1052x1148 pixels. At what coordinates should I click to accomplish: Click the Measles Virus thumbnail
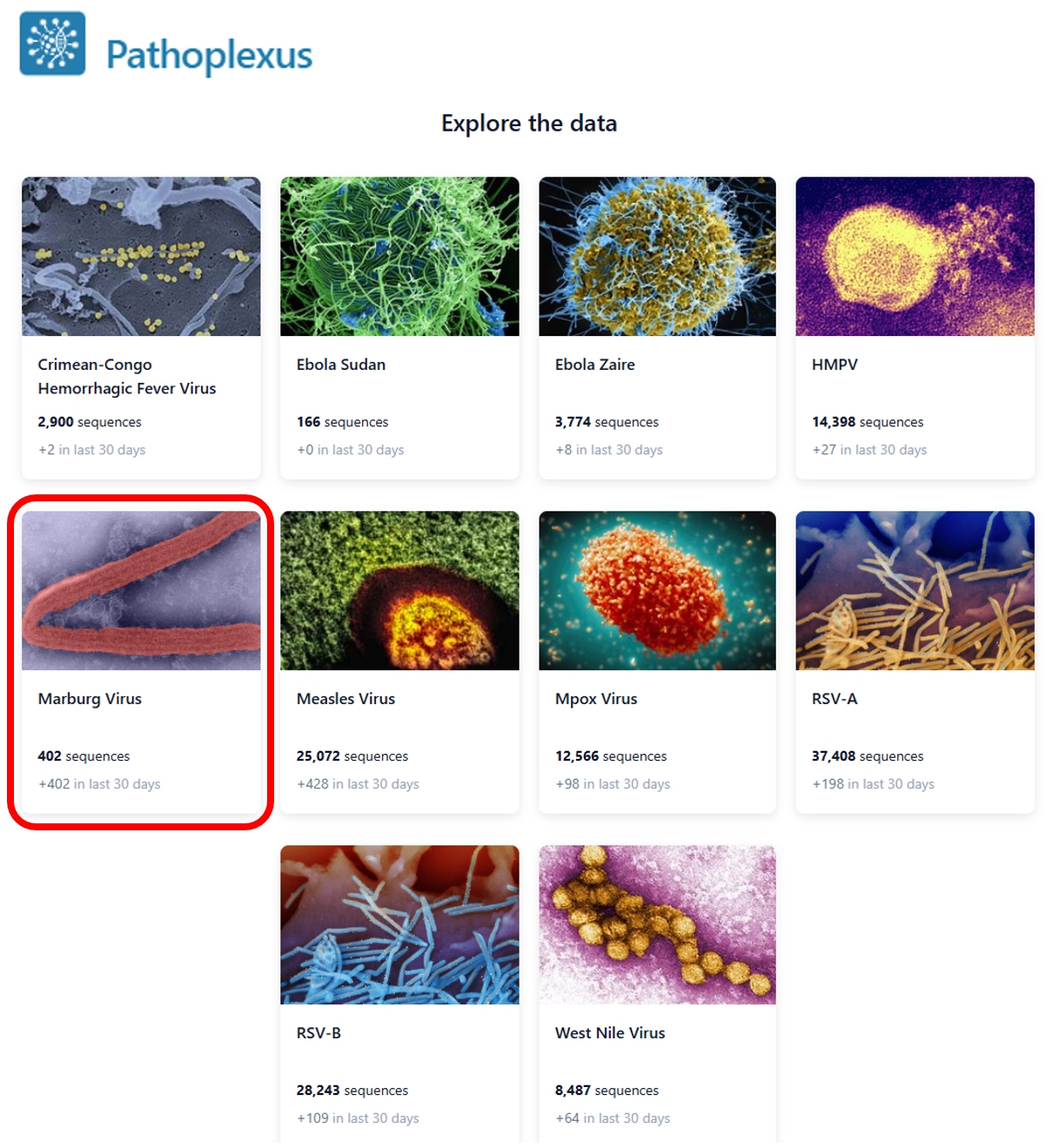[399, 591]
